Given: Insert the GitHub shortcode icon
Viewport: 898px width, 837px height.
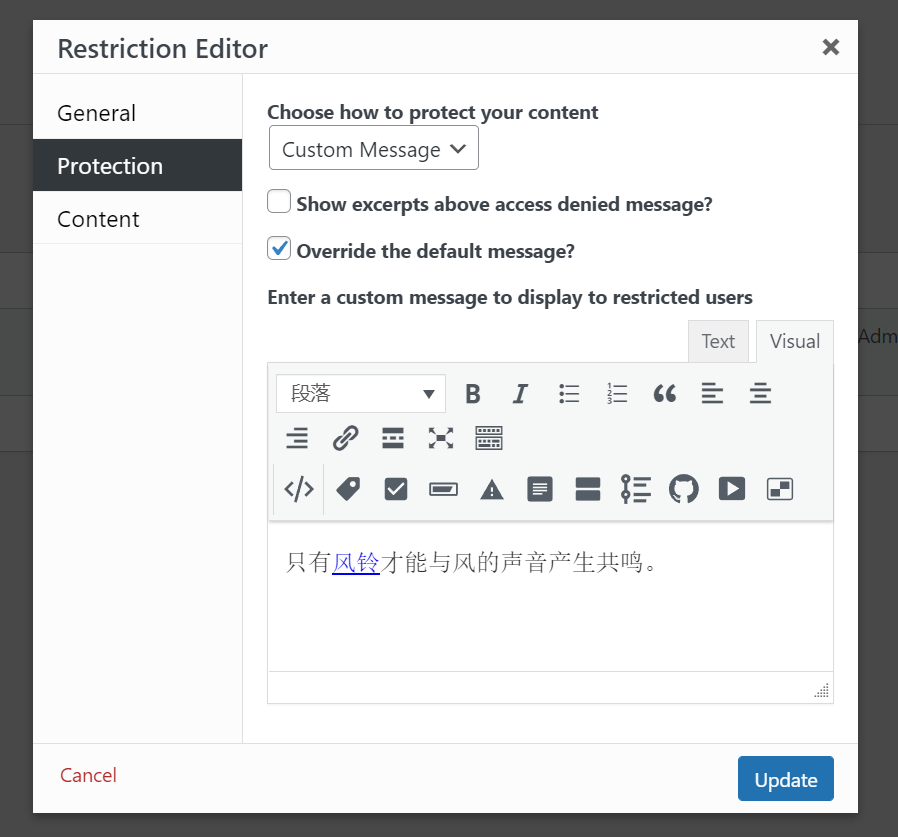Looking at the screenshot, I should coord(683,489).
